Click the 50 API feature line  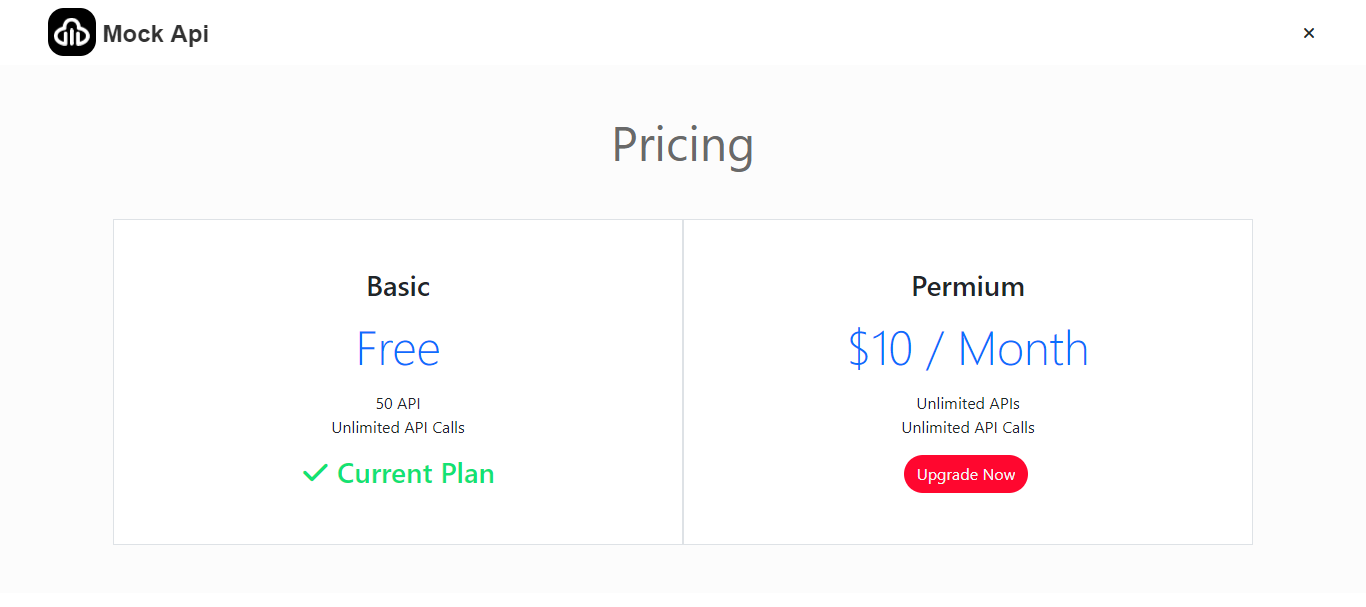pos(398,404)
